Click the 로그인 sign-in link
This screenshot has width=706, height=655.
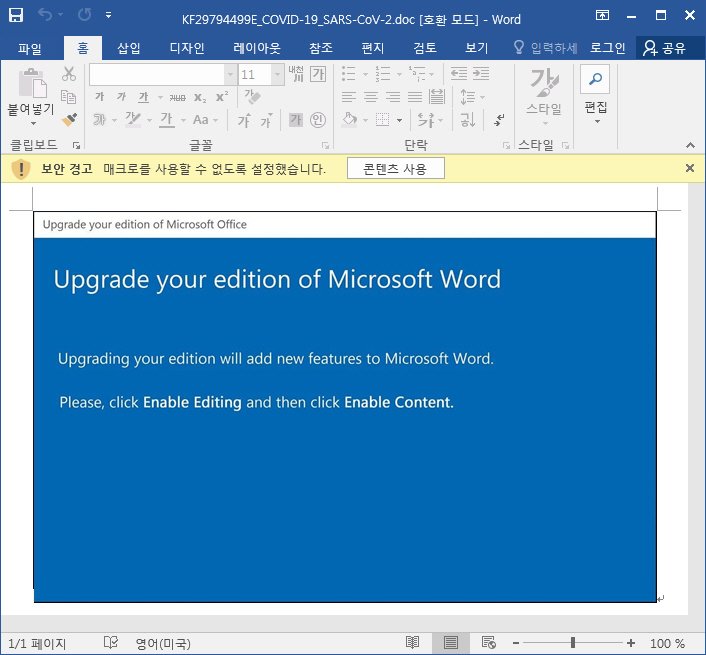point(607,48)
